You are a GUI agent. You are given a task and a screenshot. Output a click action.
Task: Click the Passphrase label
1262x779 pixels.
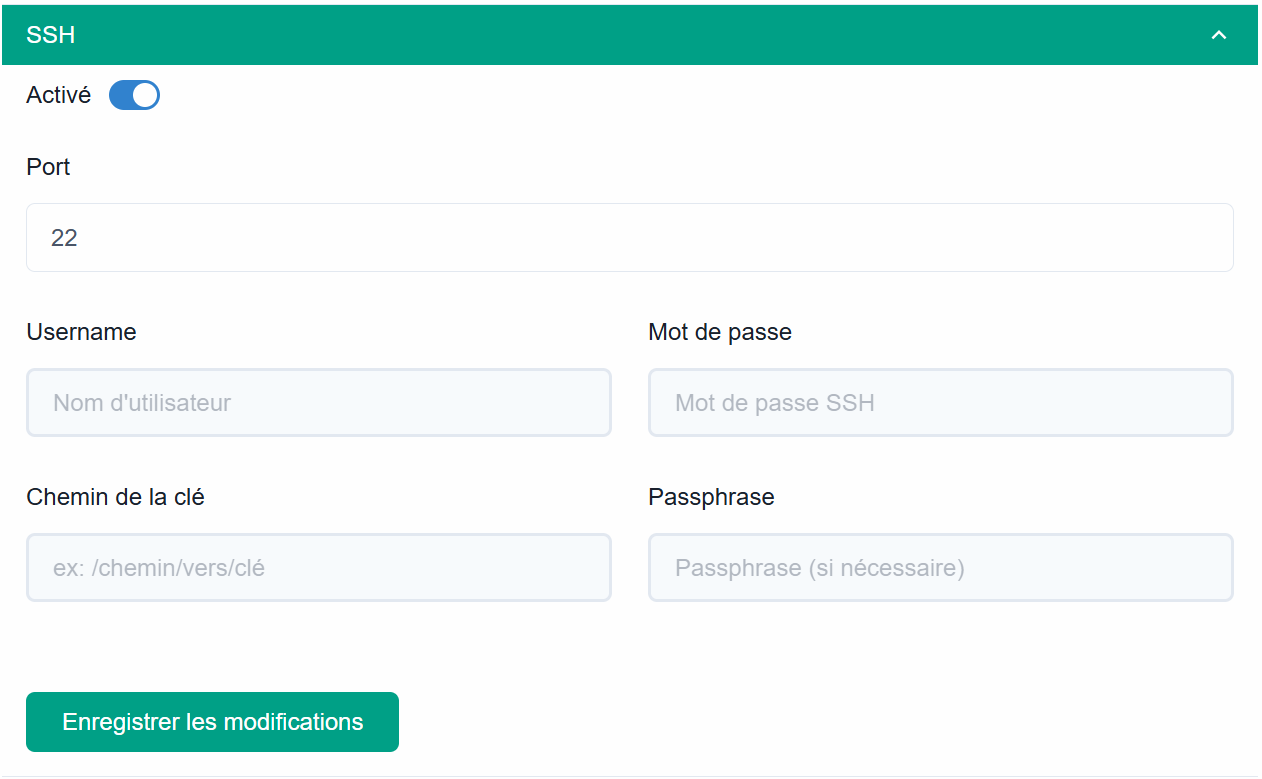click(x=711, y=497)
